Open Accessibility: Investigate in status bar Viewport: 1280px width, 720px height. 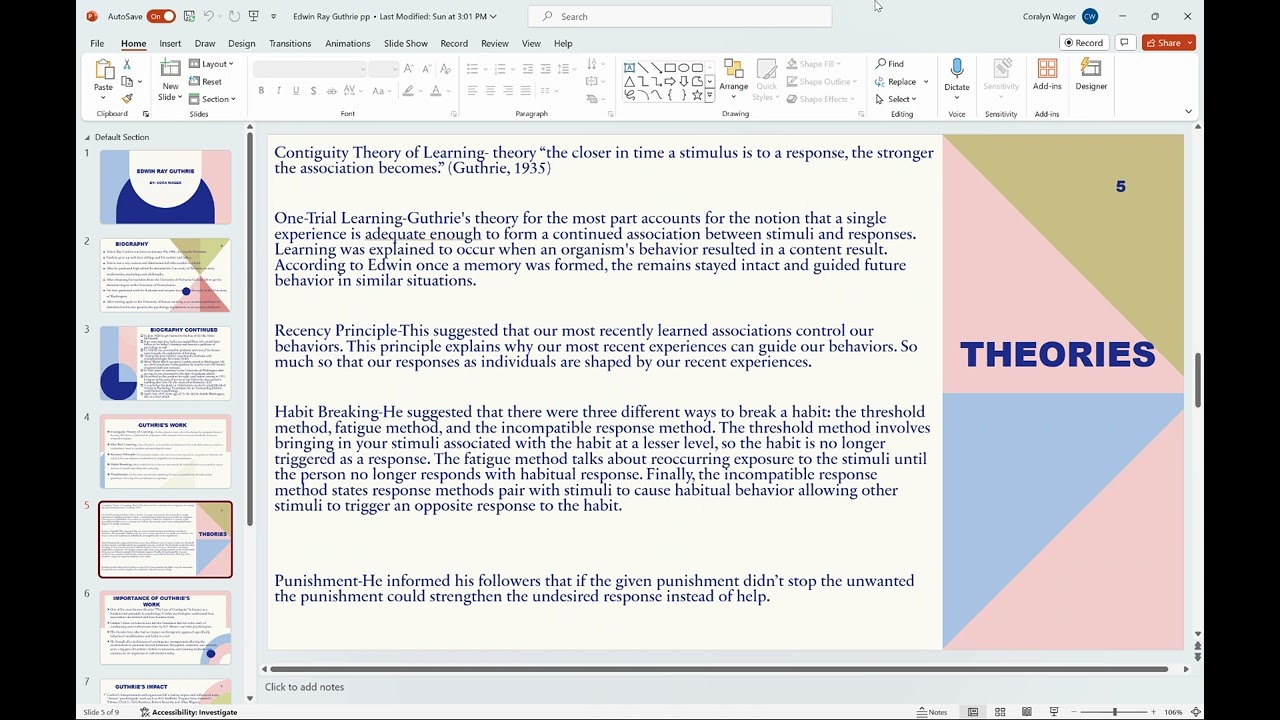click(189, 712)
